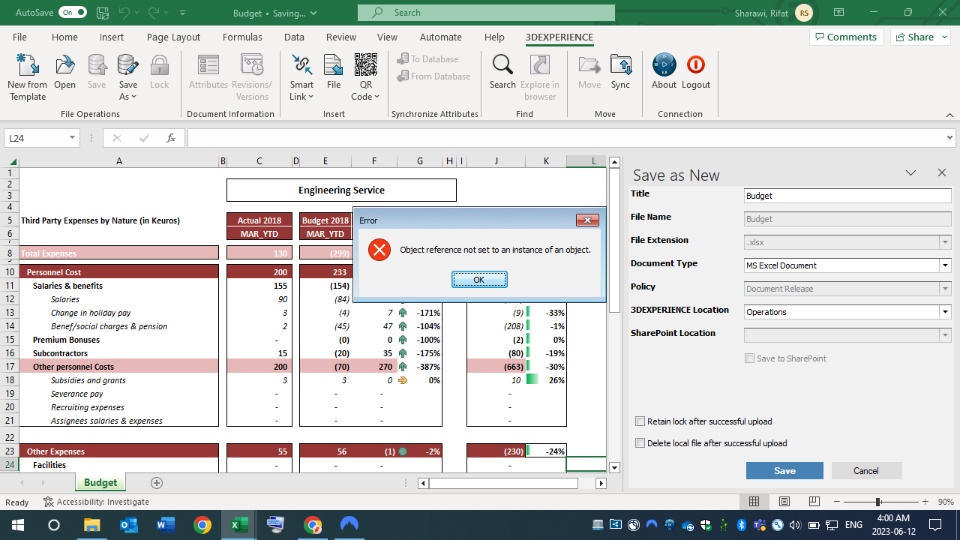Open Excel from the taskbar
The width and height of the screenshot is (960, 540).
239,525
